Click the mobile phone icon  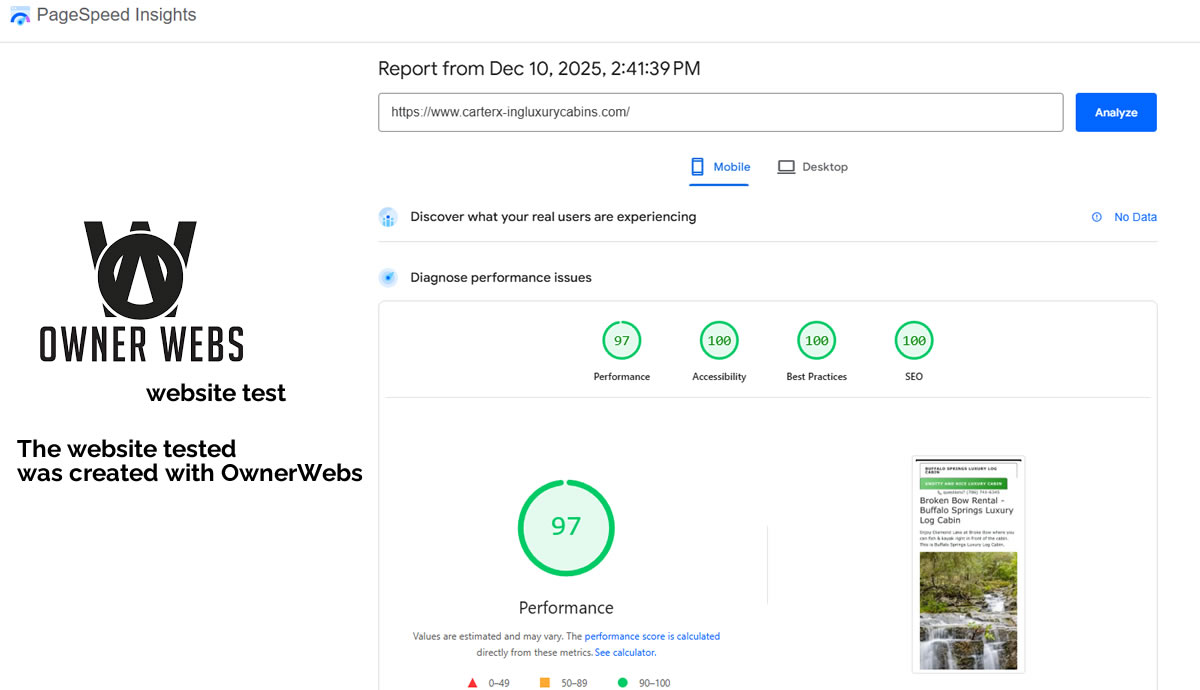pos(698,167)
